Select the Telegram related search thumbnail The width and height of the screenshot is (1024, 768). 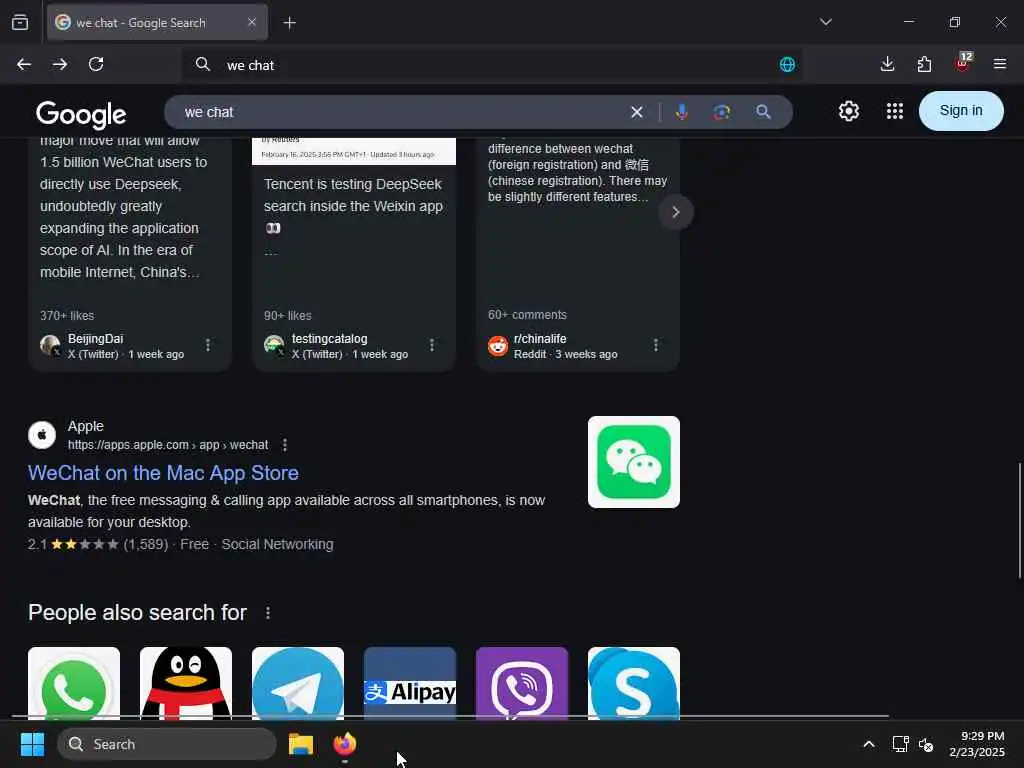click(x=298, y=684)
